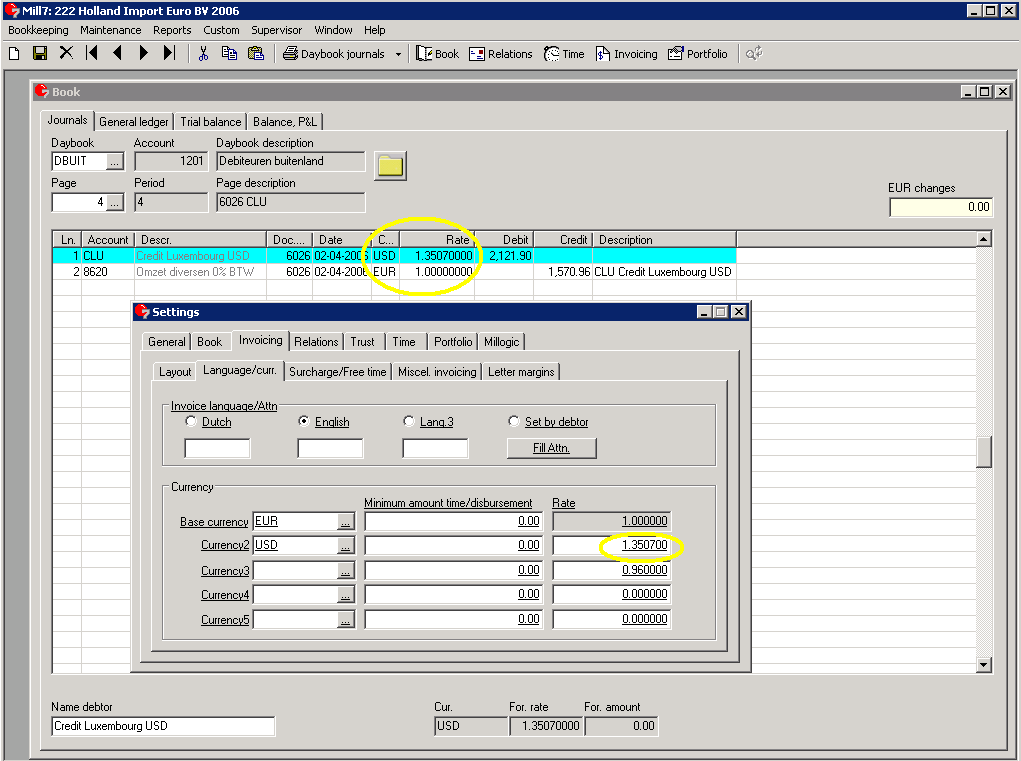Open the Trust tab in Settings
The image size is (1021, 761).
tap(363, 342)
